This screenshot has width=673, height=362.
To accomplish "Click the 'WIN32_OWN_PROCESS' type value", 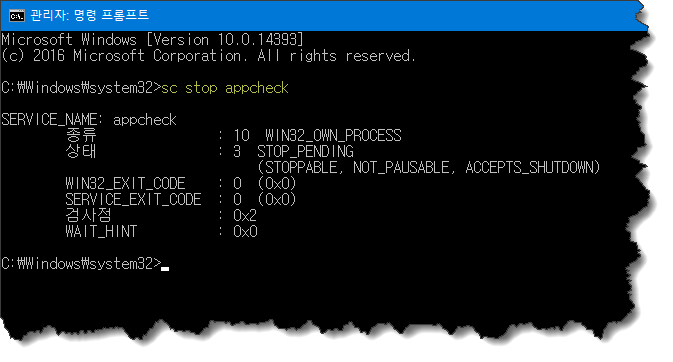I will [333, 136].
